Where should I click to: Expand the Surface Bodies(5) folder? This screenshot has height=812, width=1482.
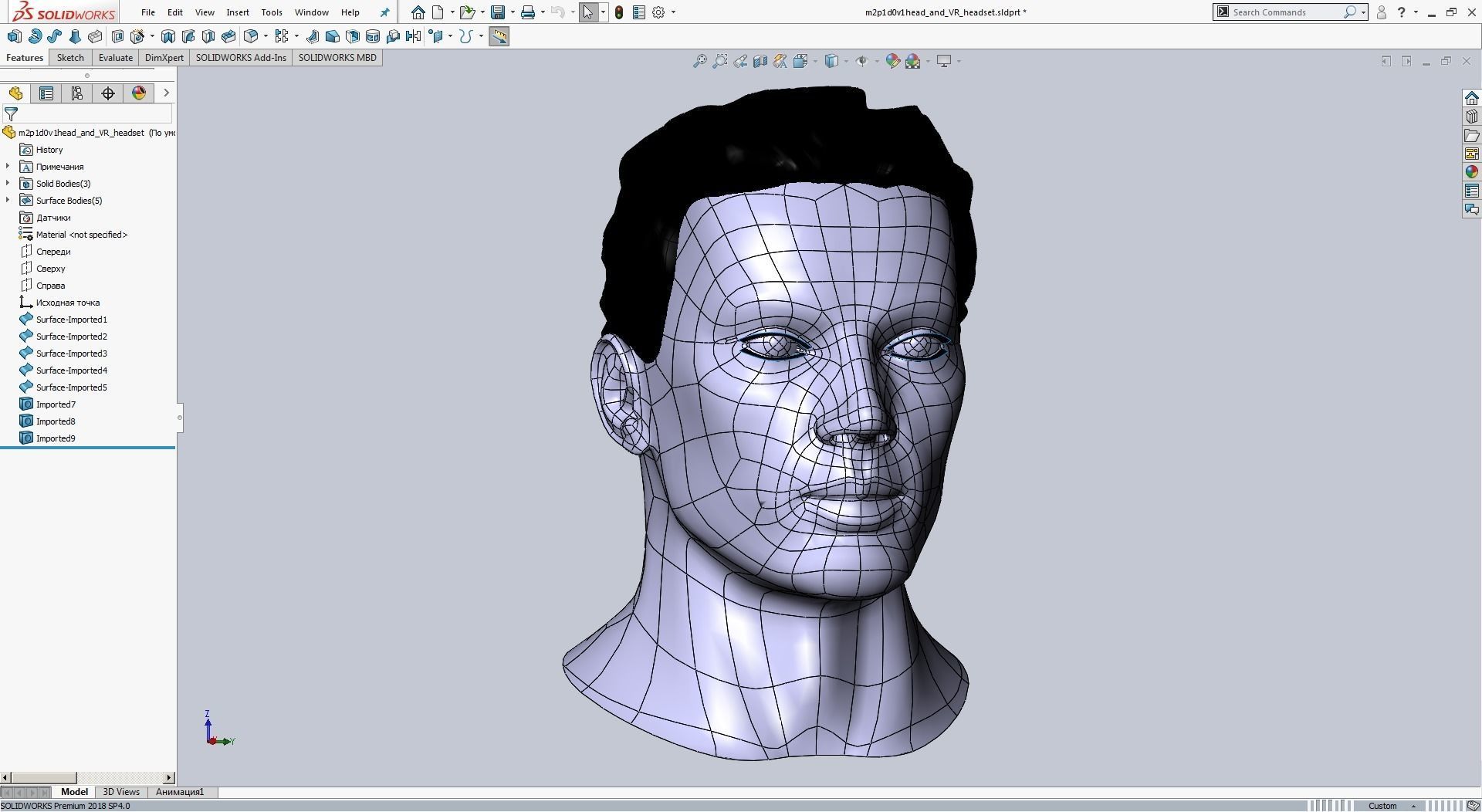pyautogui.click(x=8, y=201)
